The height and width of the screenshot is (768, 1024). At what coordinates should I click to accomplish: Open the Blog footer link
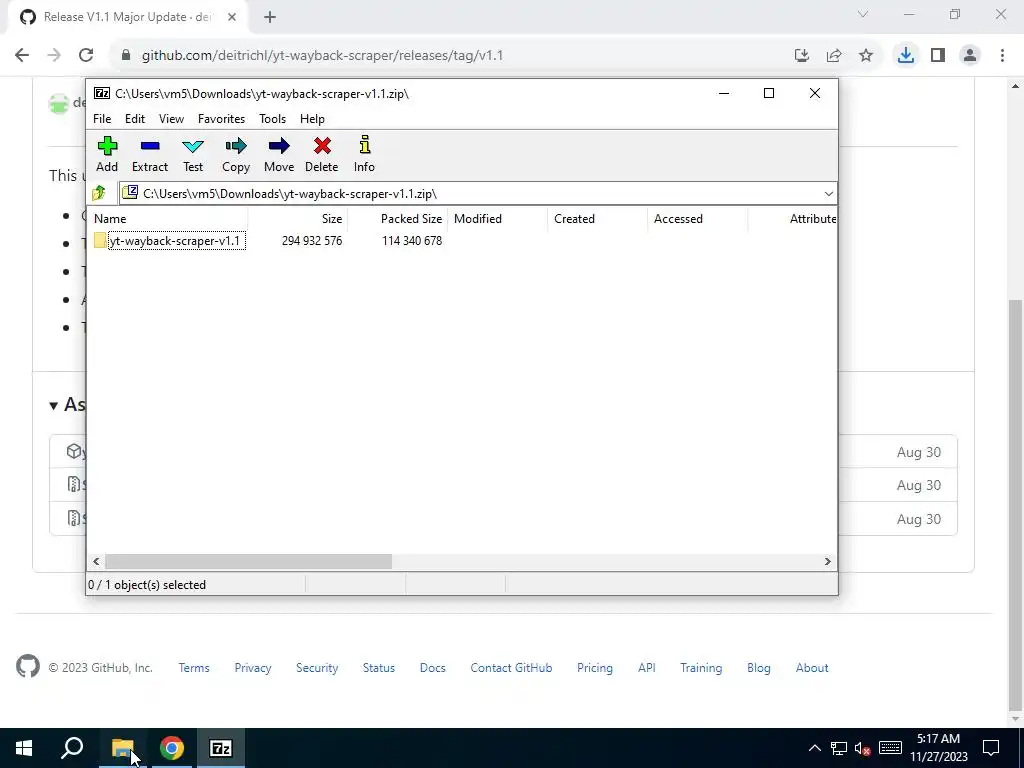point(759,667)
